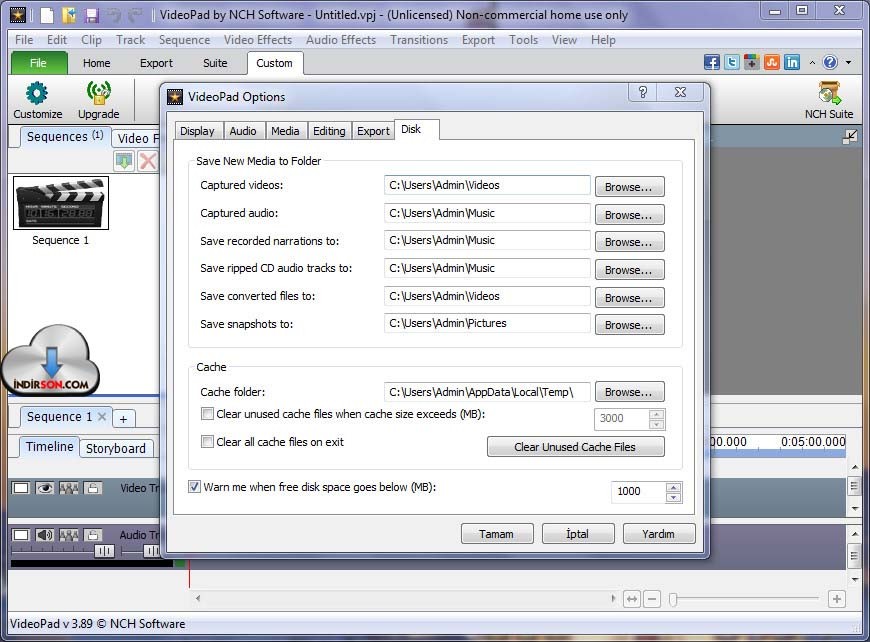Click the New Project quick-access icon

click(47, 15)
